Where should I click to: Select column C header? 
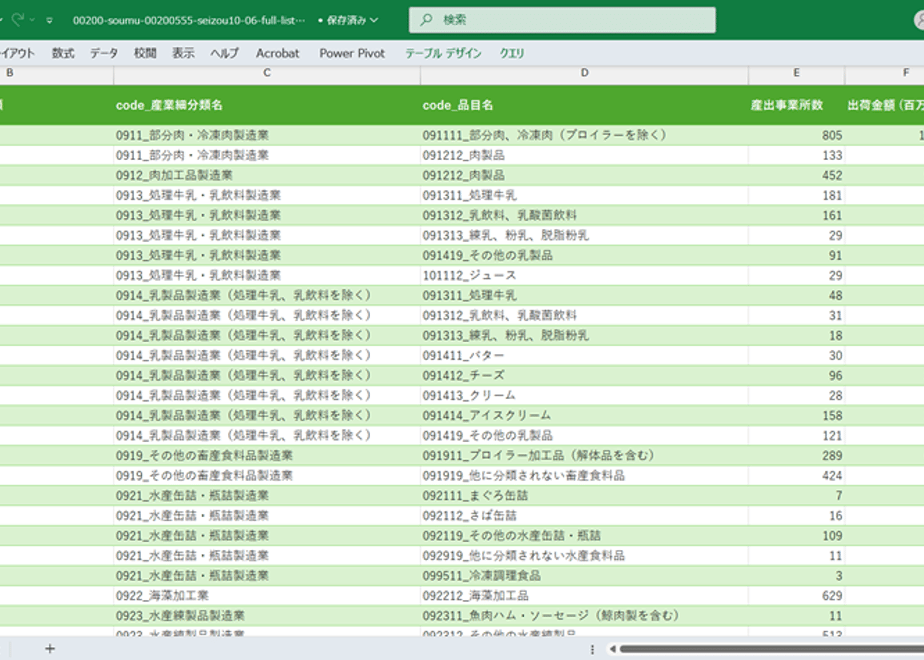click(267, 72)
